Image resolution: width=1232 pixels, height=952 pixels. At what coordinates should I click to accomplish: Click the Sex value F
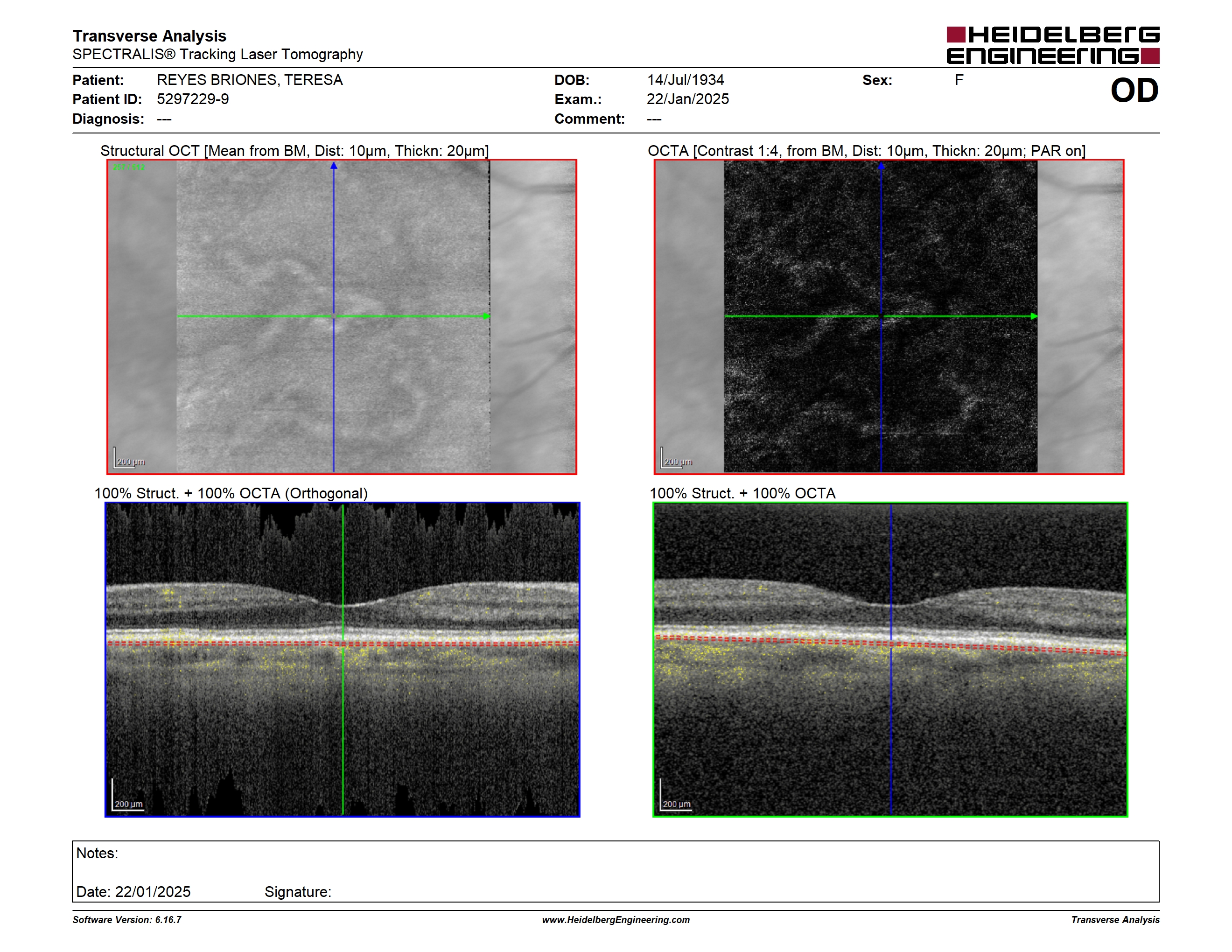coord(959,80)
